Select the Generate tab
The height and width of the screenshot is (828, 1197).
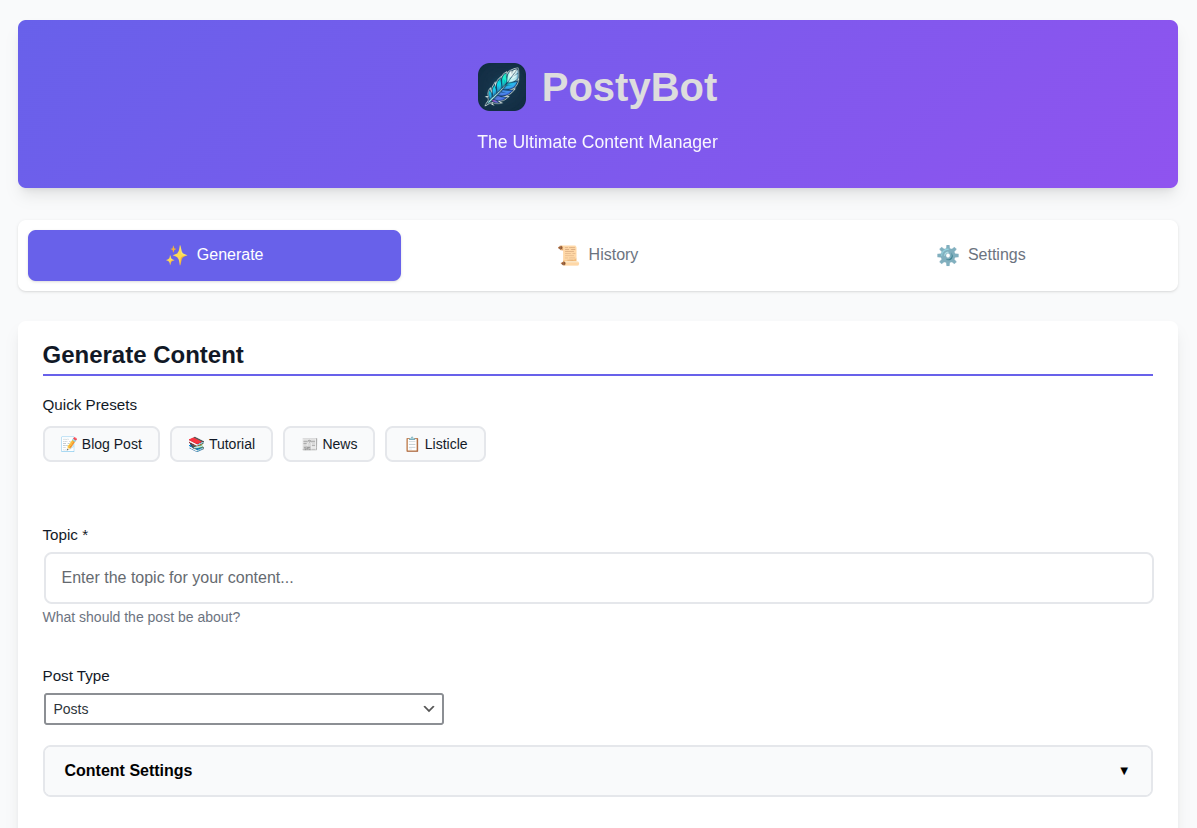click(x=214, y=255)
